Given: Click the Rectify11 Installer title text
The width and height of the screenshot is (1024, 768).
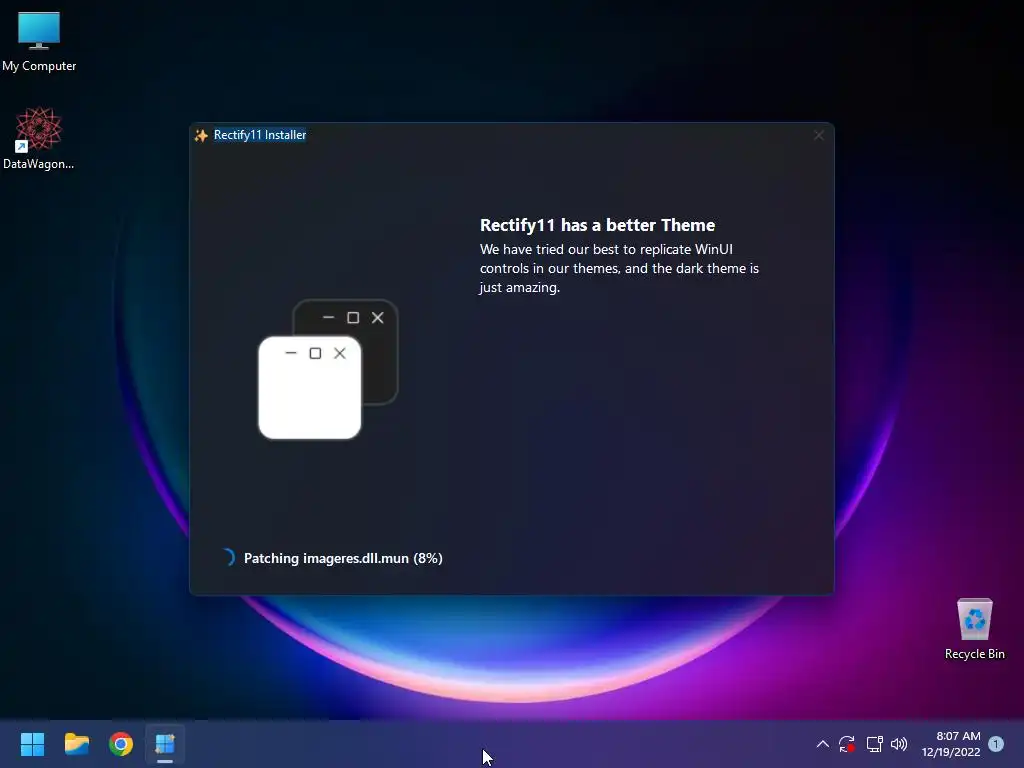Looking at the screenshot, I should click(260, 135).
